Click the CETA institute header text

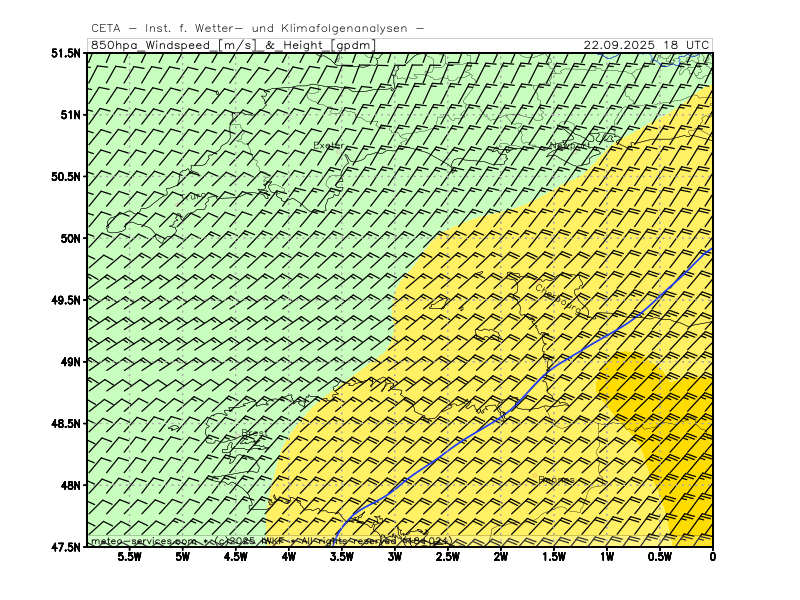[257, 29]
